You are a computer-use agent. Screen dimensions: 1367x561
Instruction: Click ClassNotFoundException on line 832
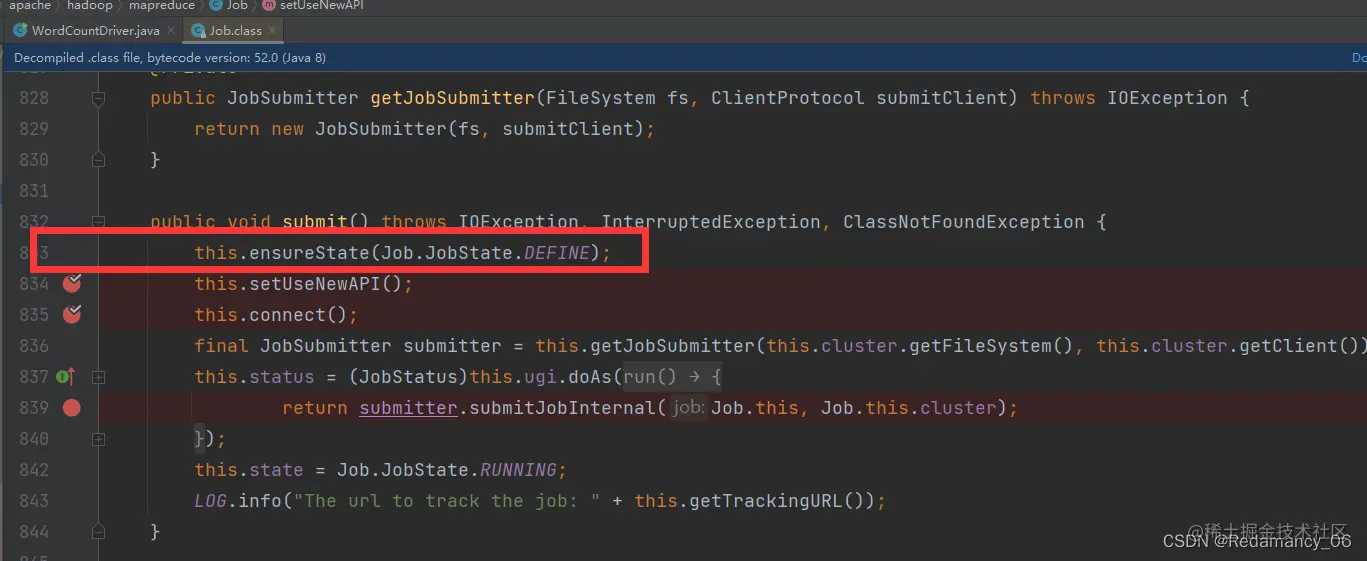(963, 222)
